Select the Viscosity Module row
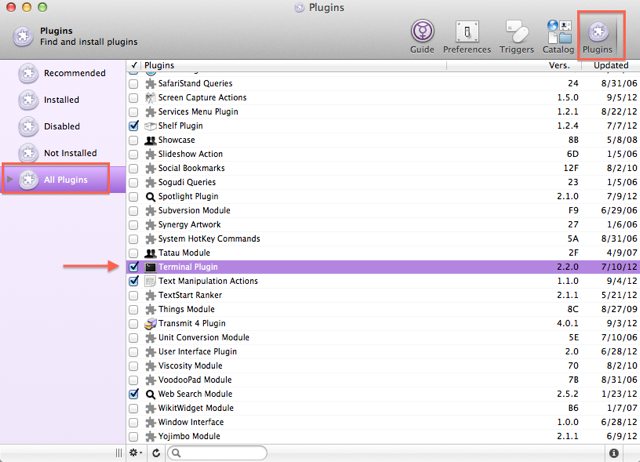This screenshot has width=640, height=462. (x=383, y=366)
